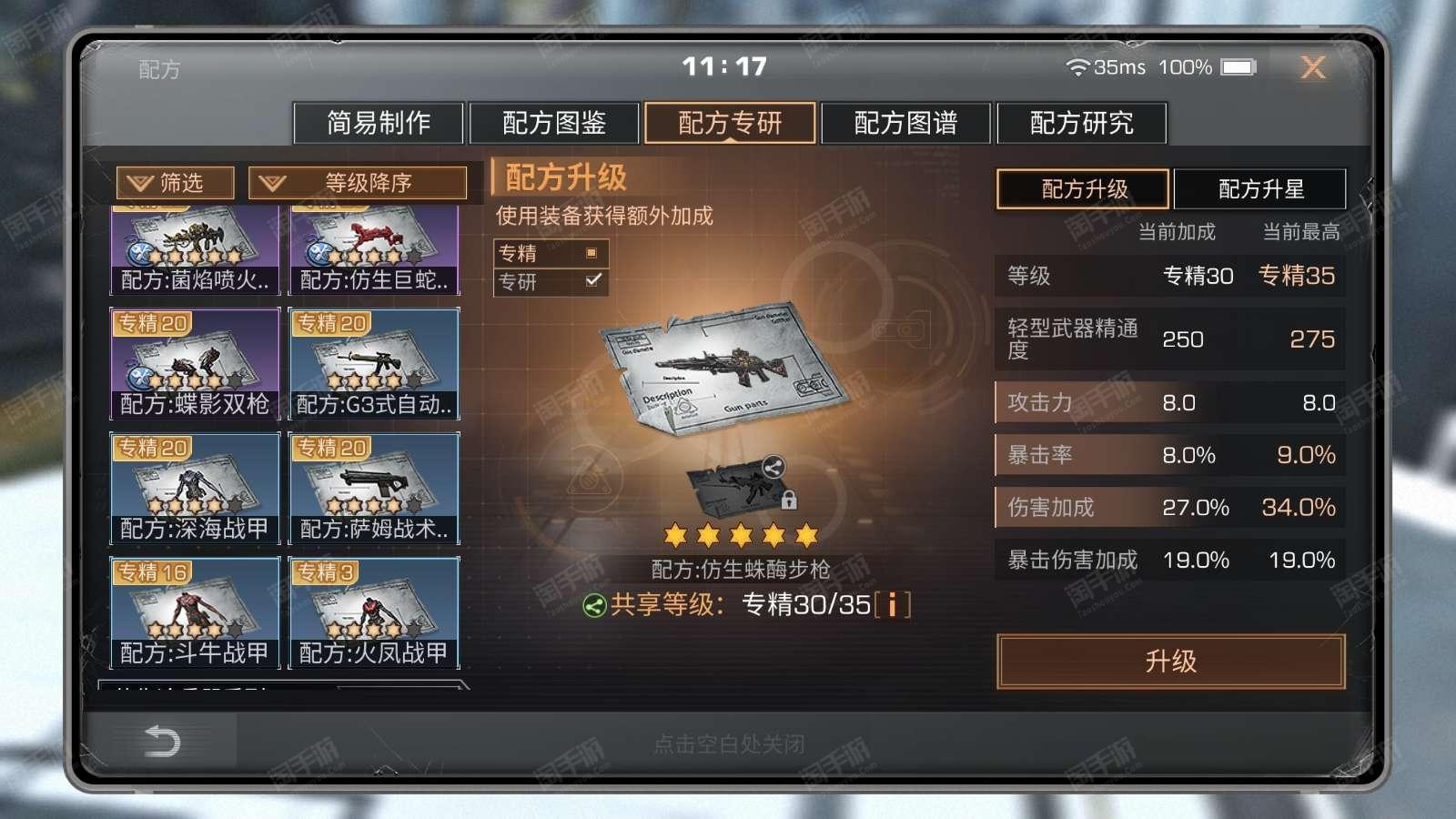
Task: Click the battery indicator icon
Action: point(1239,67)
